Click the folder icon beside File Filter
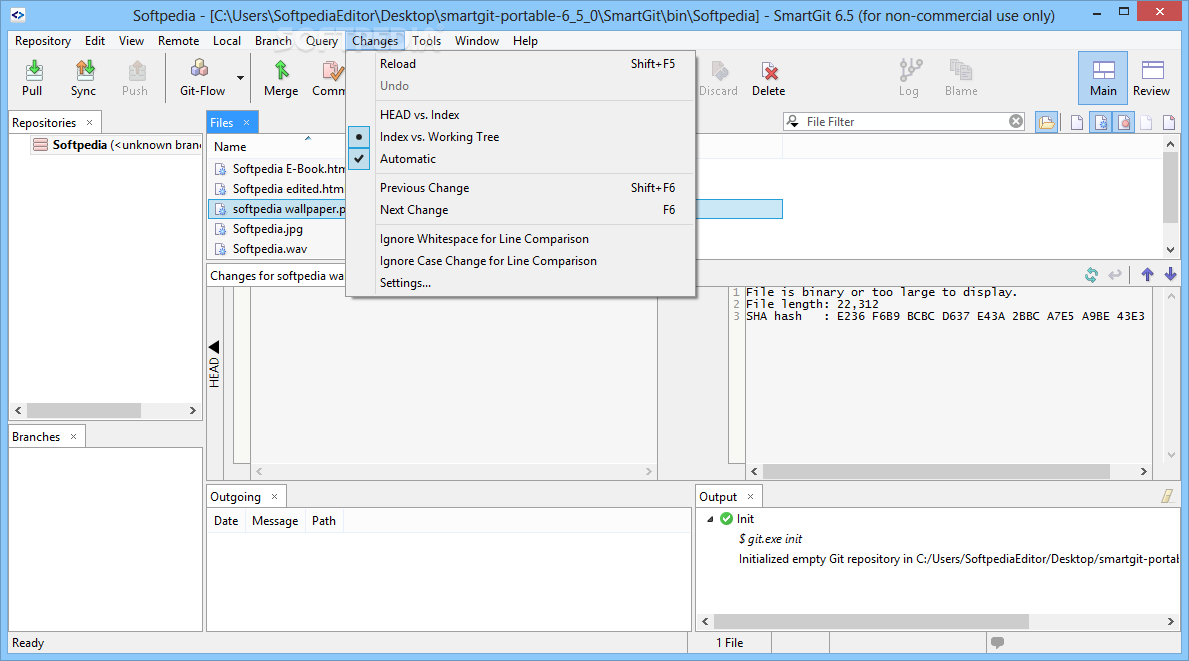This screenshot has height=661, width=1189. 1046,122
